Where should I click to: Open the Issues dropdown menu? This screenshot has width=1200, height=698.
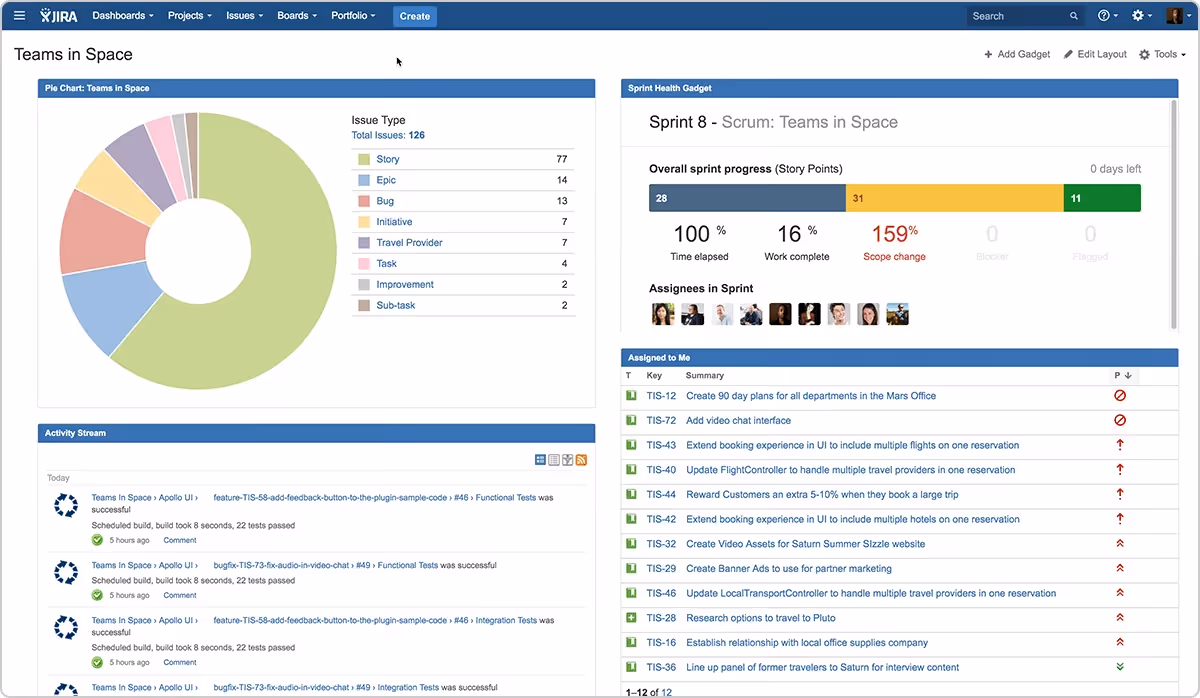click(245, 16)
